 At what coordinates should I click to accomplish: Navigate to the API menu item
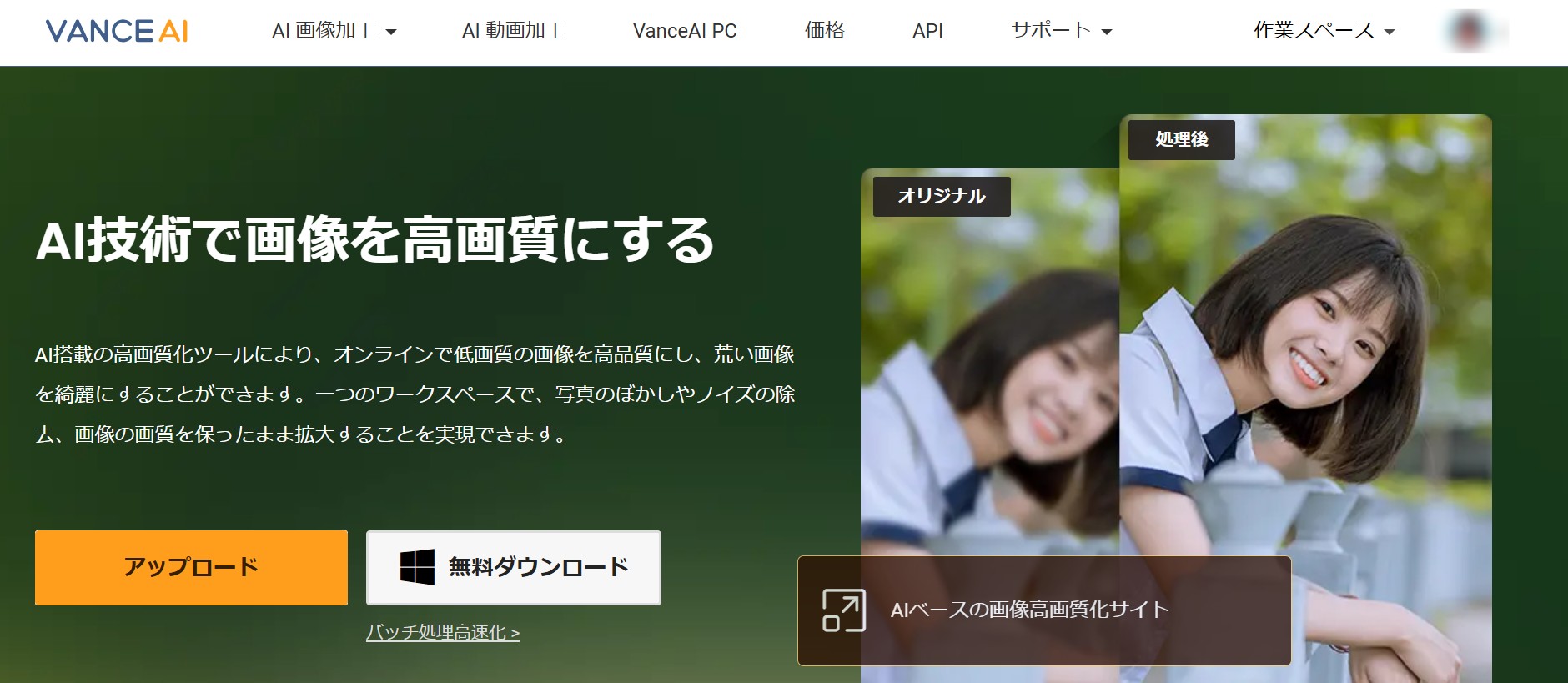tap(927, 31)
